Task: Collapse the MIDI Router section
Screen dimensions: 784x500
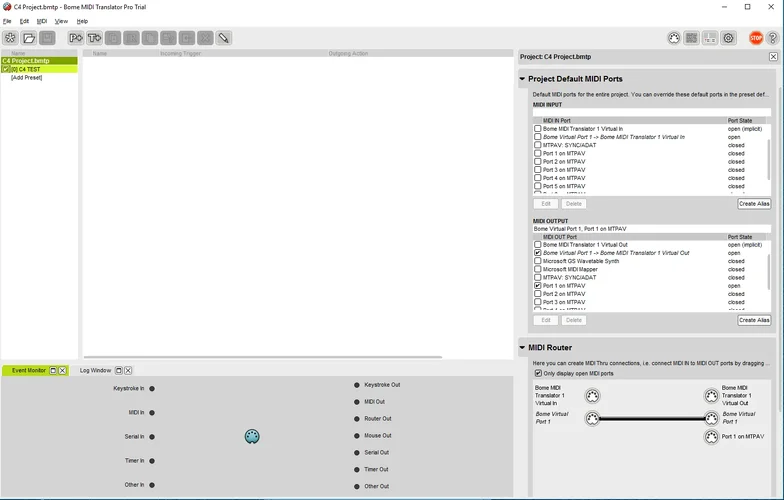Action: (x=522, y=348)
